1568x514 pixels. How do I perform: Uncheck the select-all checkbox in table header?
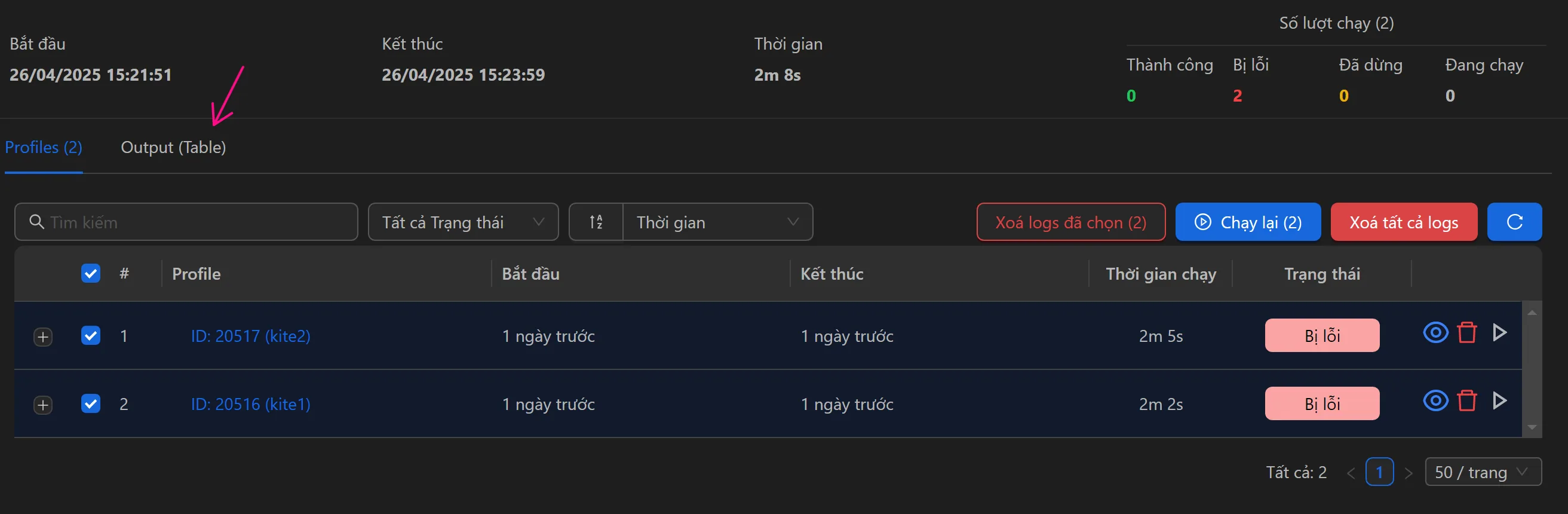(90, 274)
